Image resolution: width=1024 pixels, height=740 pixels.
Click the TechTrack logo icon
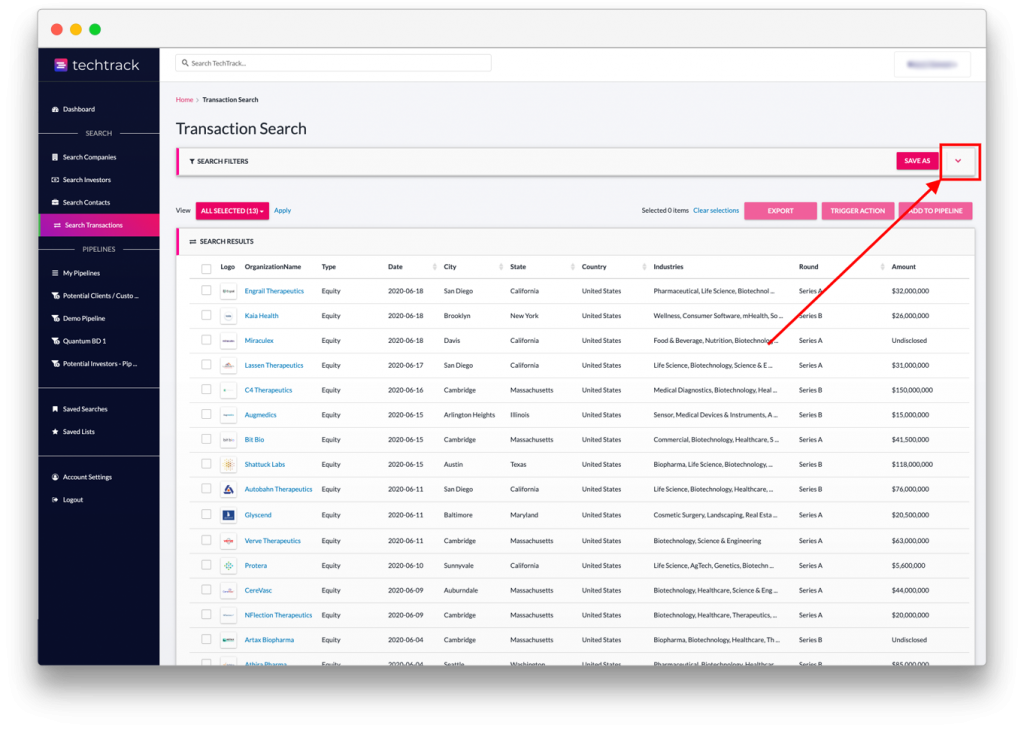61,65
